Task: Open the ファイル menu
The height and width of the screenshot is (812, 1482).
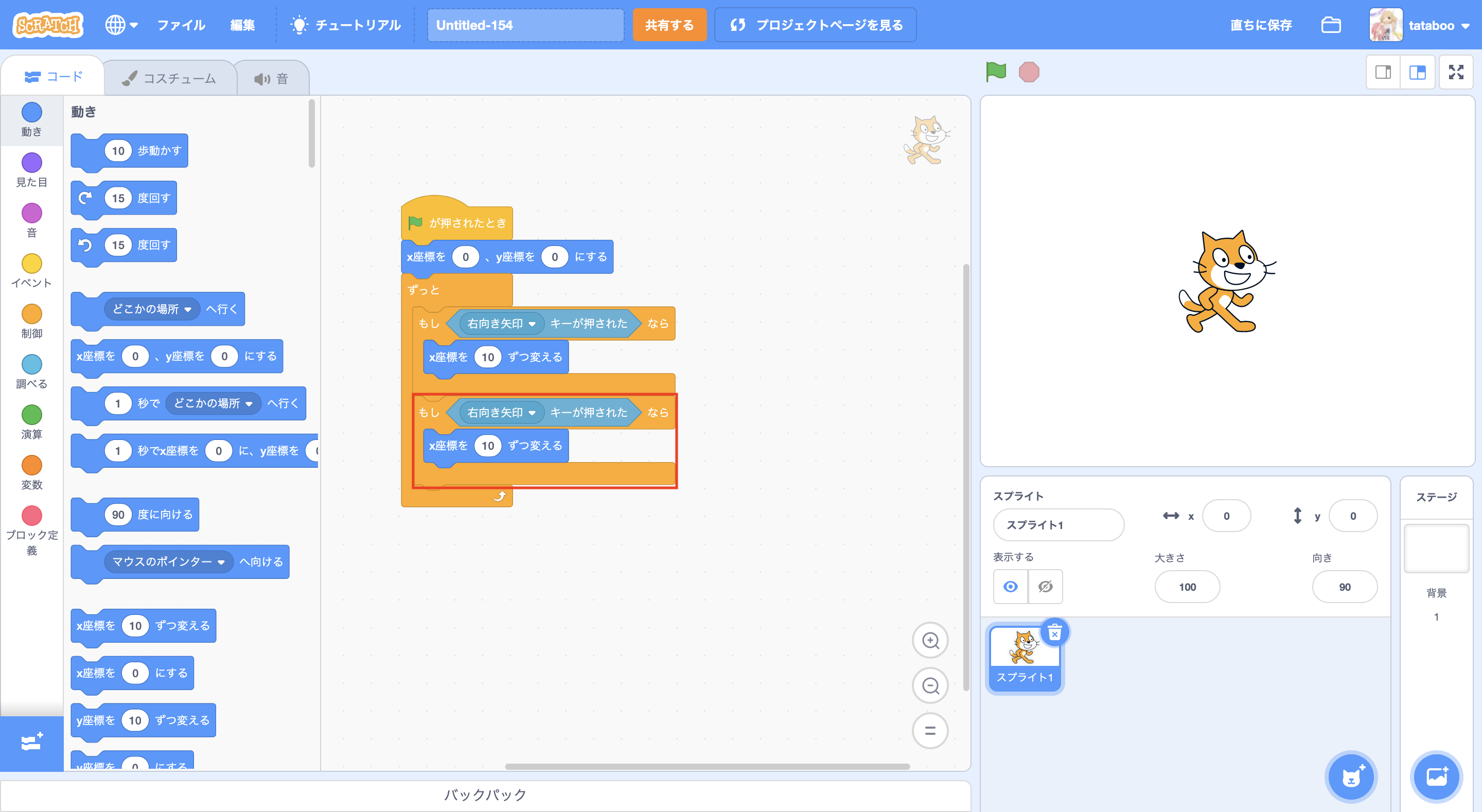Action: click(x=181, y=25)
